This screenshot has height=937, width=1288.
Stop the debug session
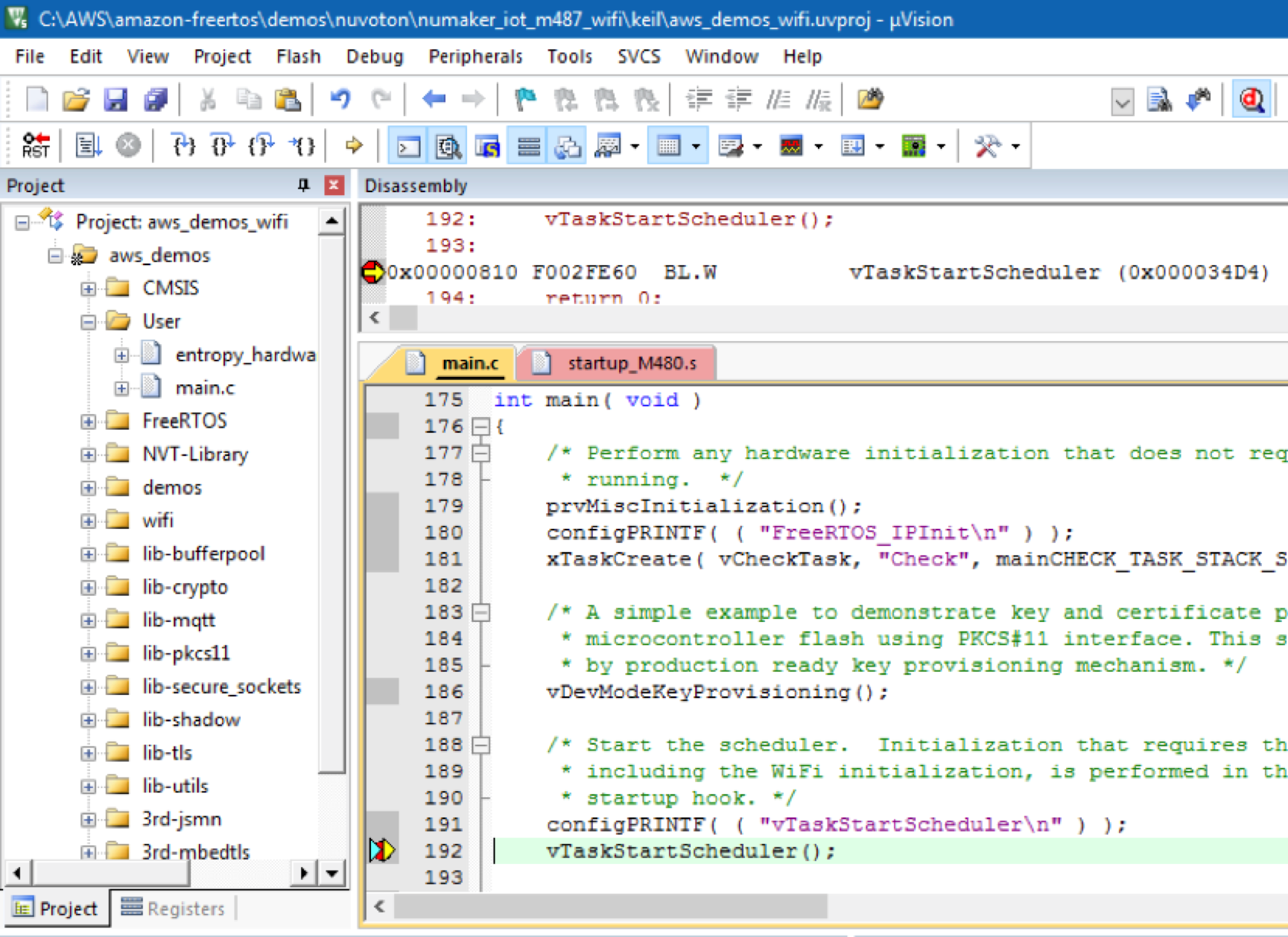[x=128, y=145]
